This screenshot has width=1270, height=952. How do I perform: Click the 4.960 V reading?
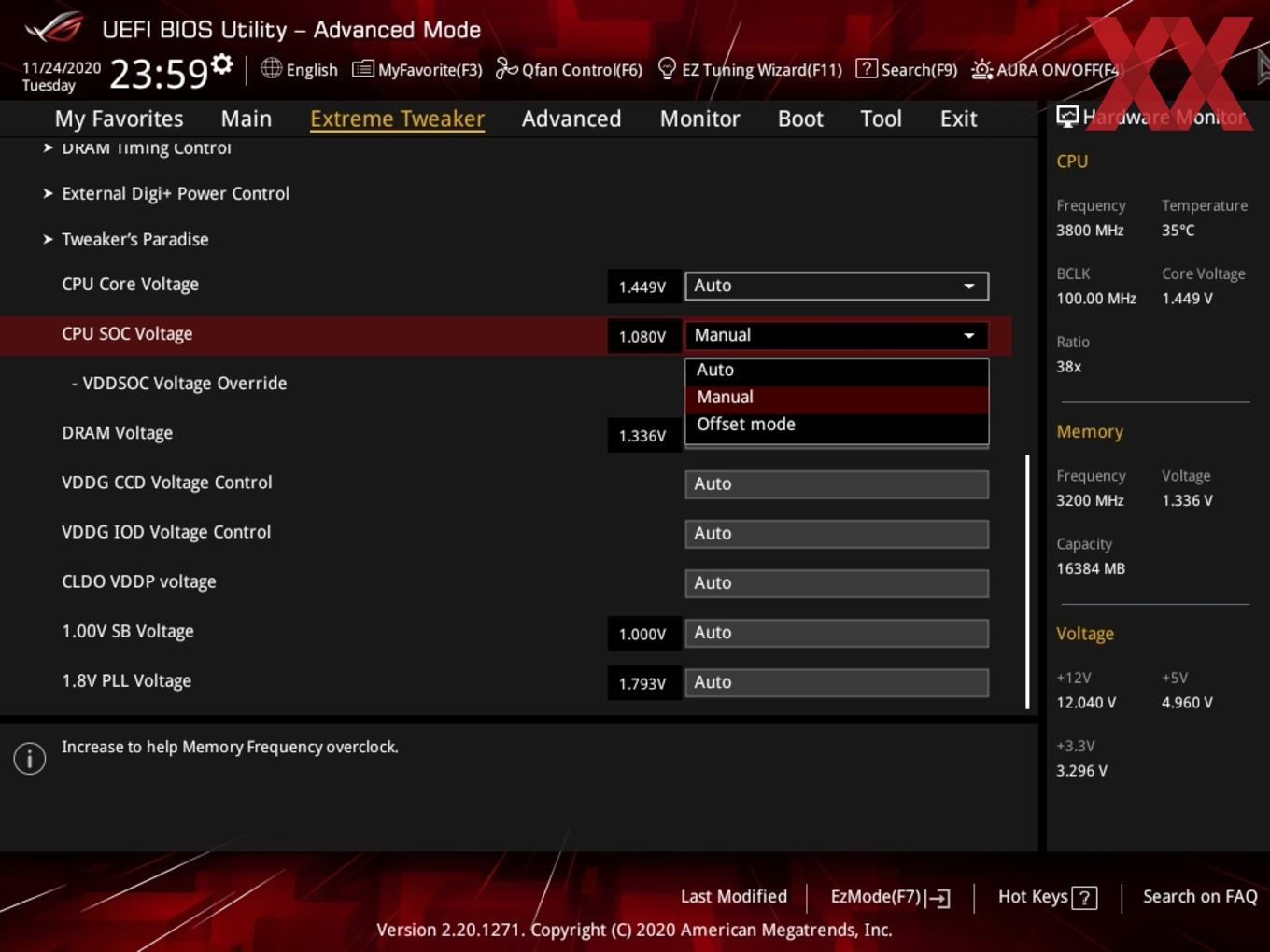1187,702
